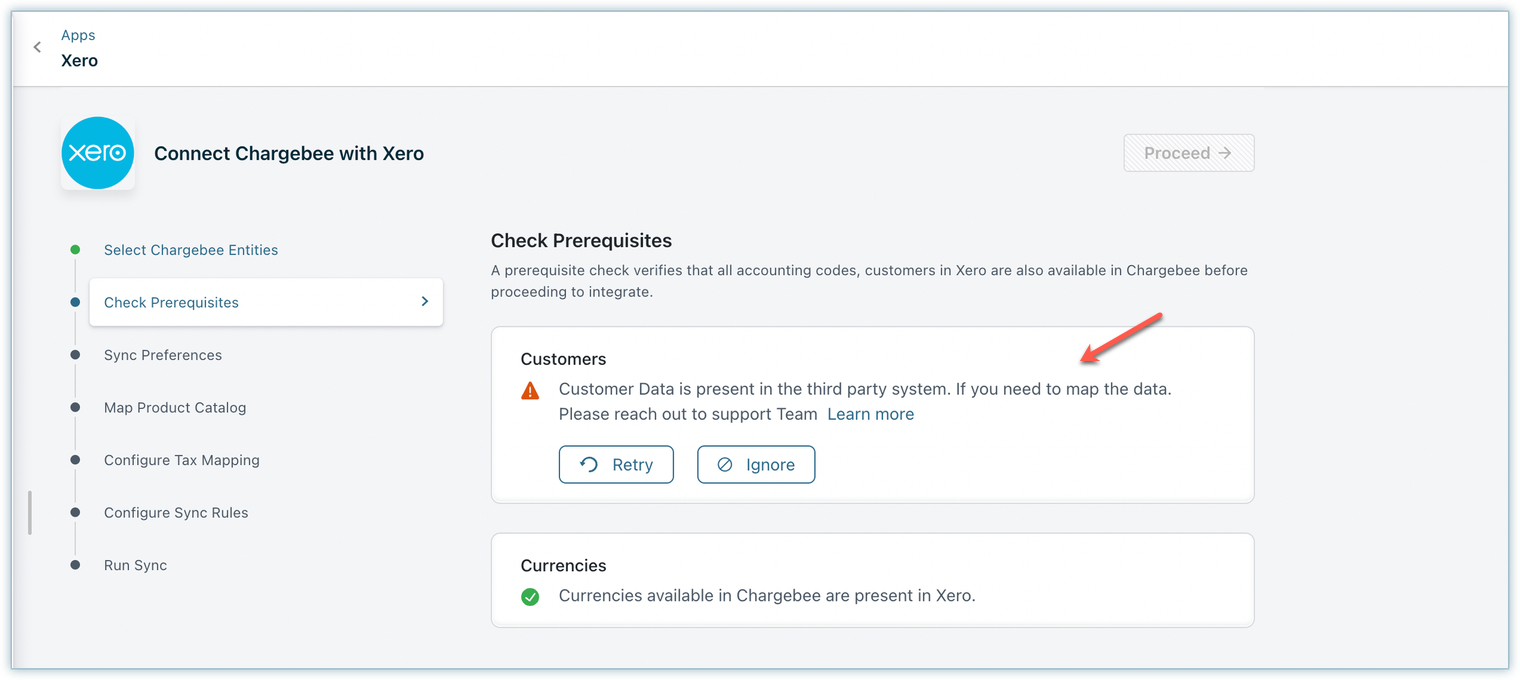Click the left sidebar scrollbar handle
This screenshot has height=680, width=1520.
[x=30, y=512]
